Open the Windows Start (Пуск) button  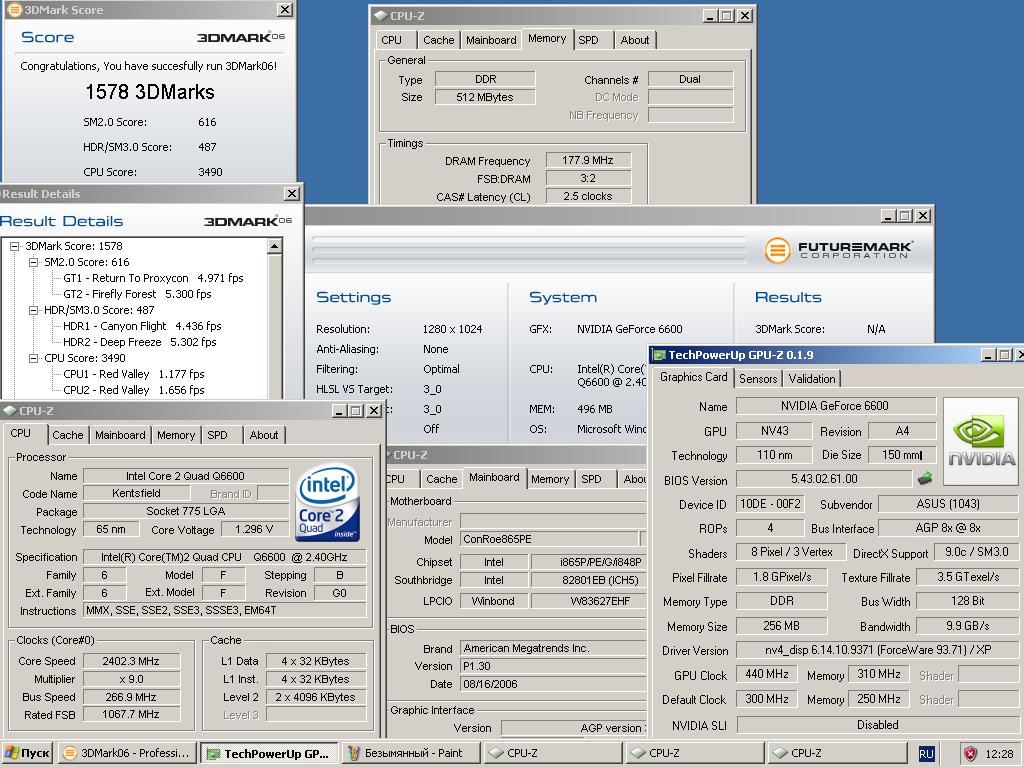point(27,753)
